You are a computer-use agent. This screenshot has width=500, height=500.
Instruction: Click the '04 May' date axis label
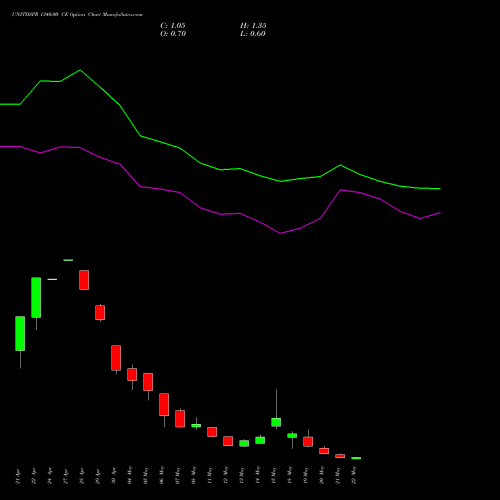(130, 475)
